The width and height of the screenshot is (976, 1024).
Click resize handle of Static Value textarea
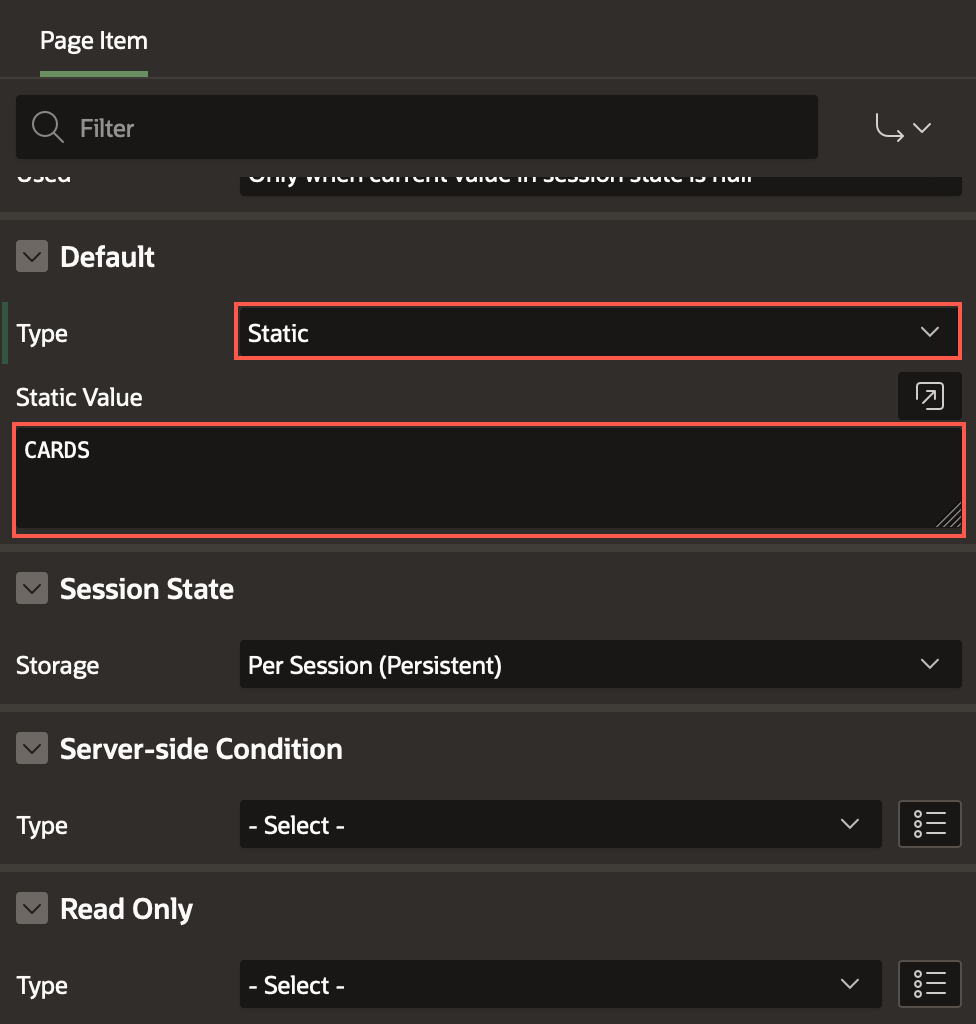point(948,516)
